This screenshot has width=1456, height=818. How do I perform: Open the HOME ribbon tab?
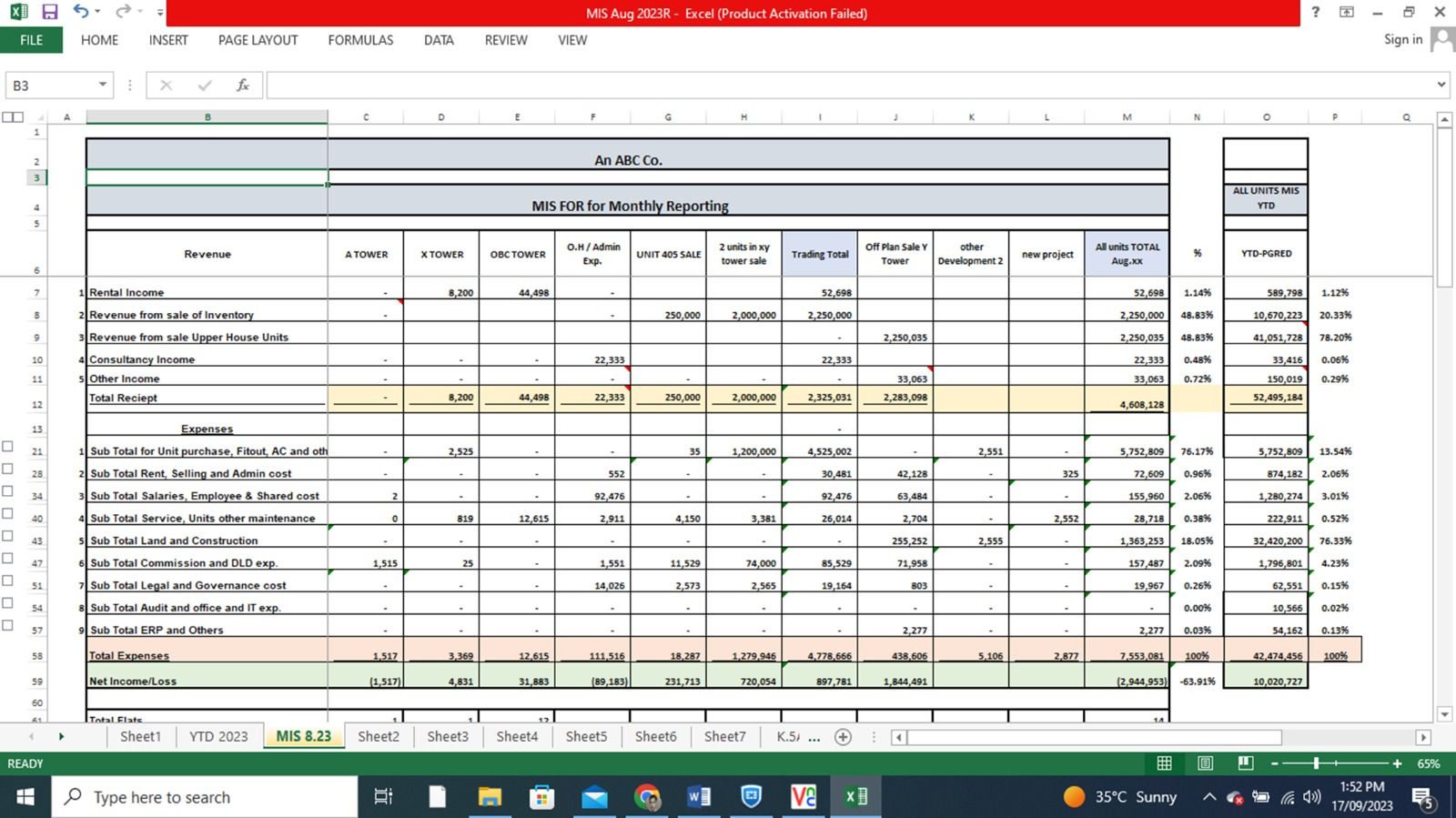coord(99,40)
